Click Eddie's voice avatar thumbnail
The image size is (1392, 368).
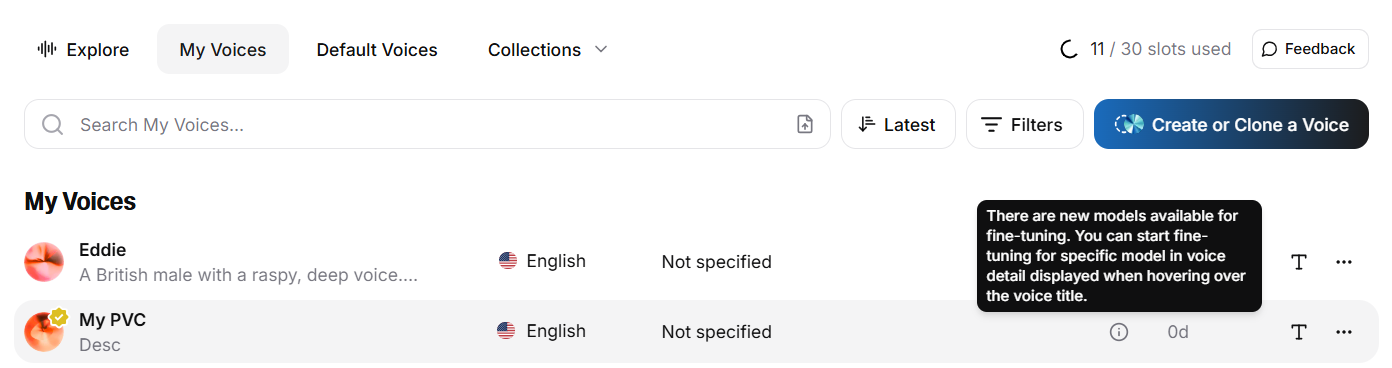44,262
